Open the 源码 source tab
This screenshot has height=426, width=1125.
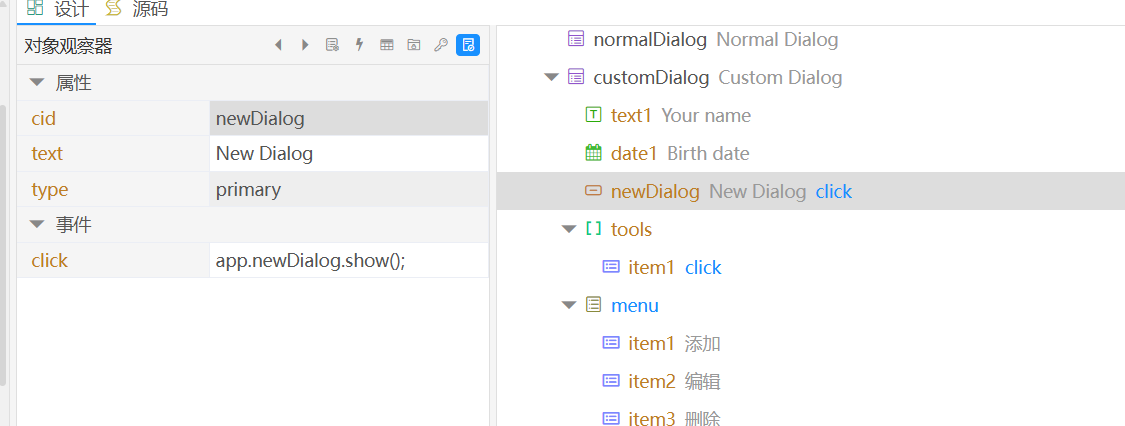(138, 9)
